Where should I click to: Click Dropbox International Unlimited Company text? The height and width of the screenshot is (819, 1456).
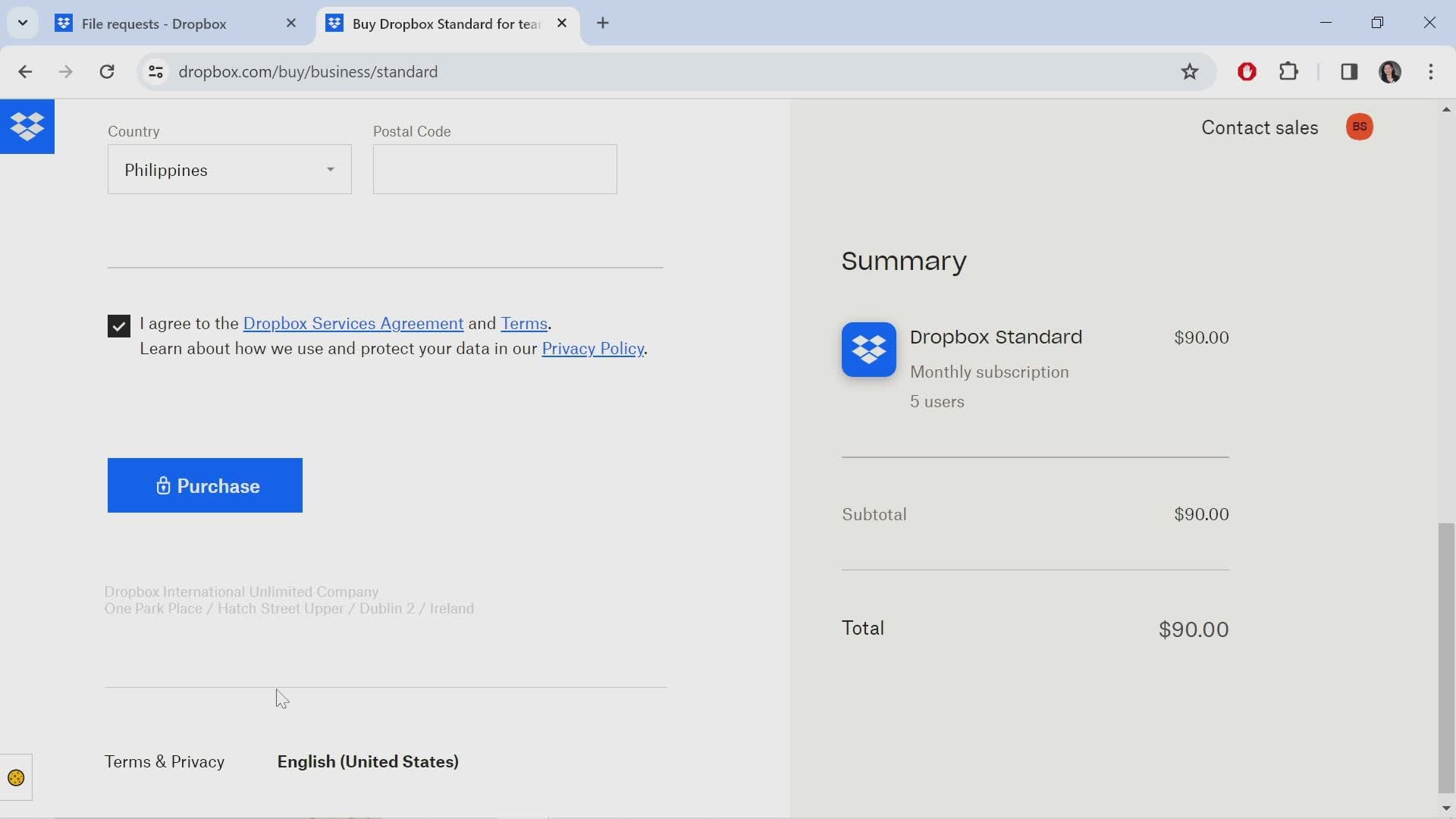[x=242, y=591]
